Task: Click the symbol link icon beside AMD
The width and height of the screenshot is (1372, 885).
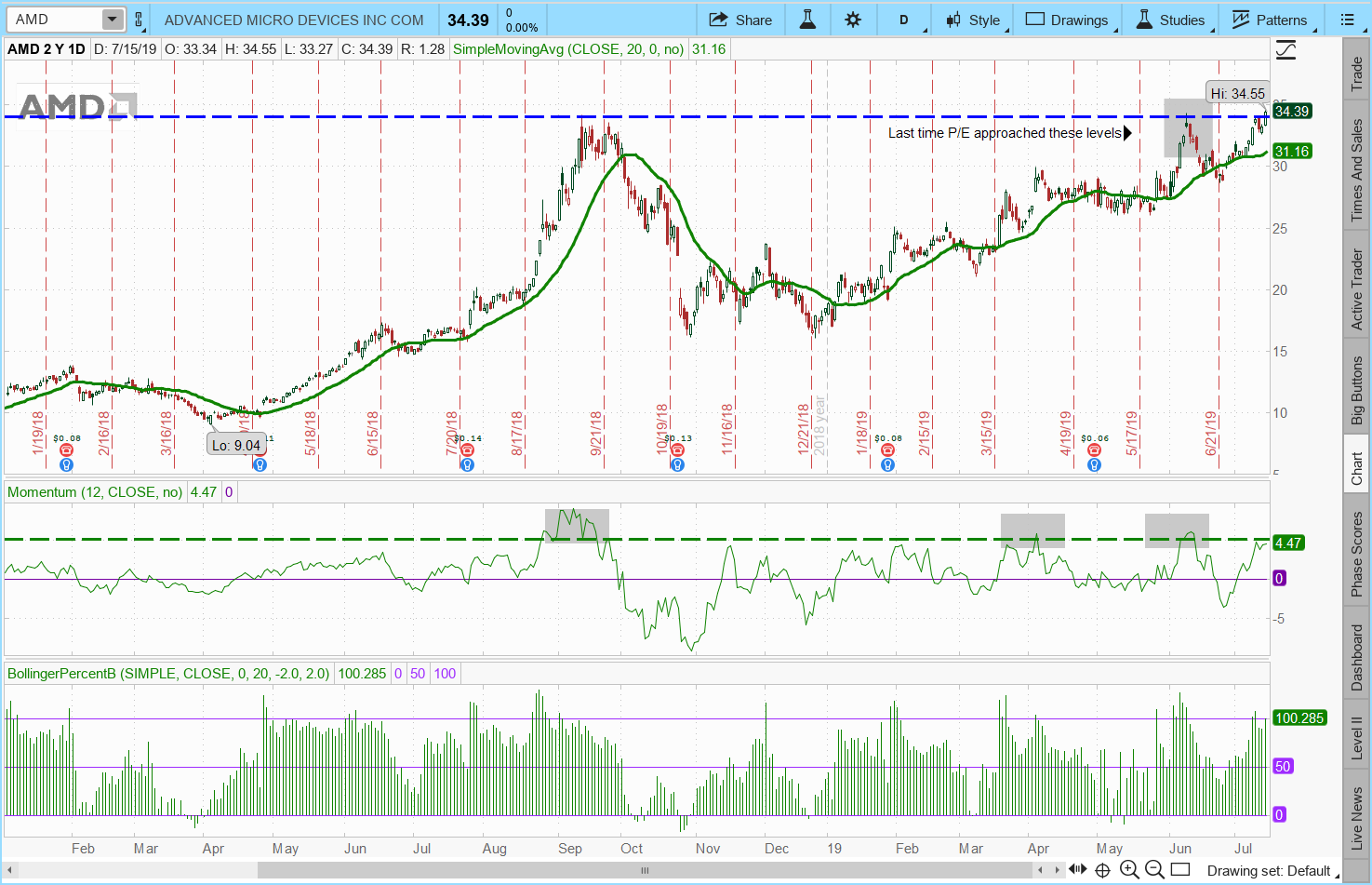Action: [139, 20]
